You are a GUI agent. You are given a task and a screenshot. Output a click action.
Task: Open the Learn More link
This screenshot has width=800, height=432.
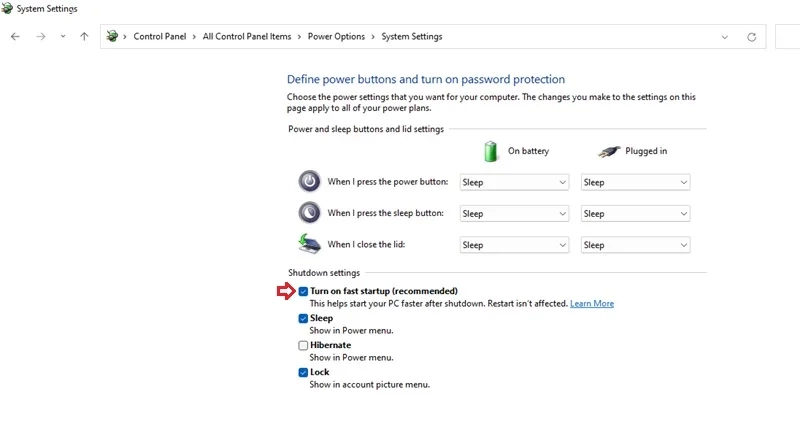coord(592,303)
